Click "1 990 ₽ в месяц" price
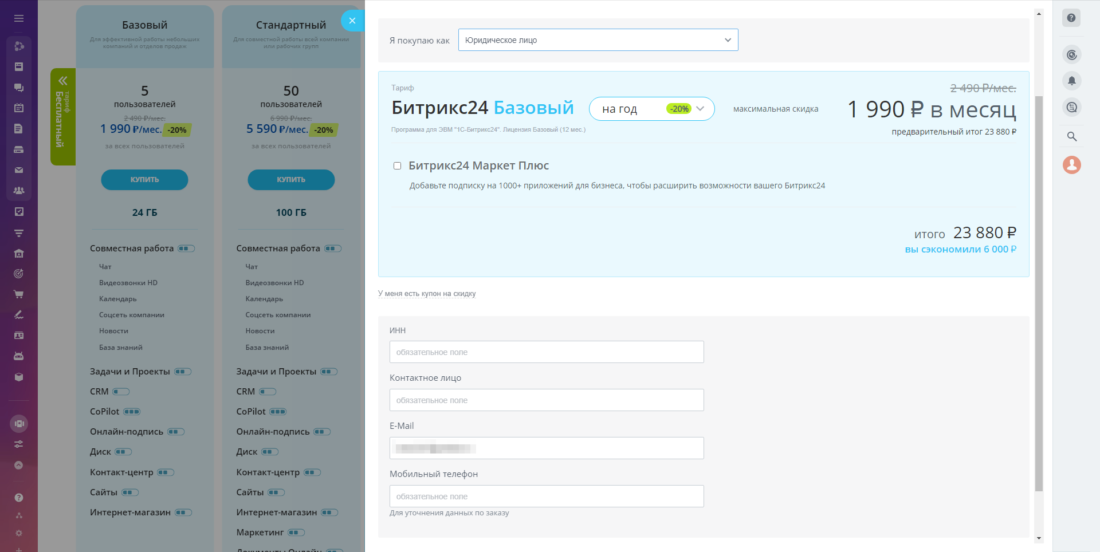Viewport: 1100px width, 552px height. click(932, 109)
